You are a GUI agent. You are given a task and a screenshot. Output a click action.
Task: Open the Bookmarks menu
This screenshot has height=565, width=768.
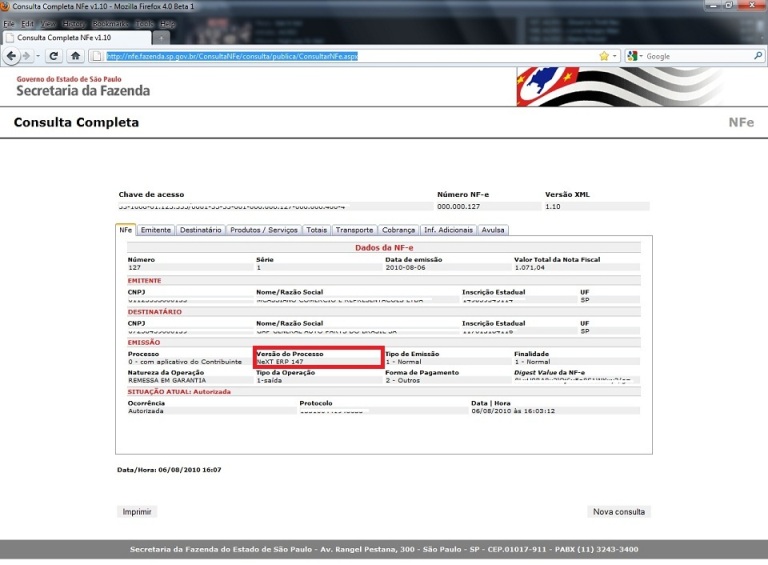pos(110,24)
